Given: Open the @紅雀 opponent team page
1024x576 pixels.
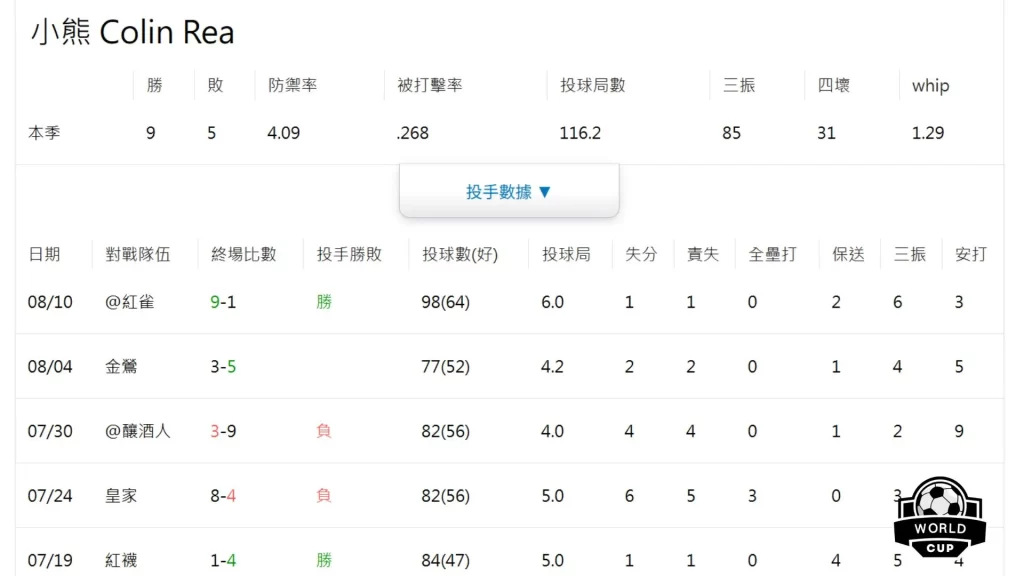Looking at the screenshot, I should (x=131, y=301).
